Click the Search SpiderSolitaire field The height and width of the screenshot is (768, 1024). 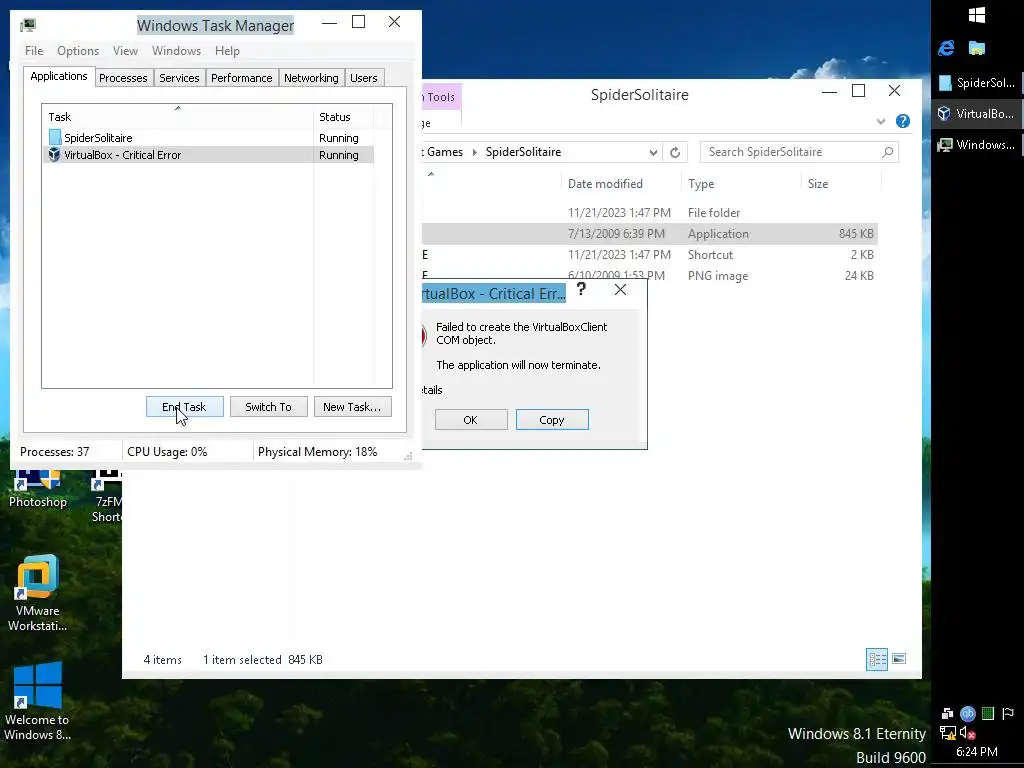coord(799,152)
